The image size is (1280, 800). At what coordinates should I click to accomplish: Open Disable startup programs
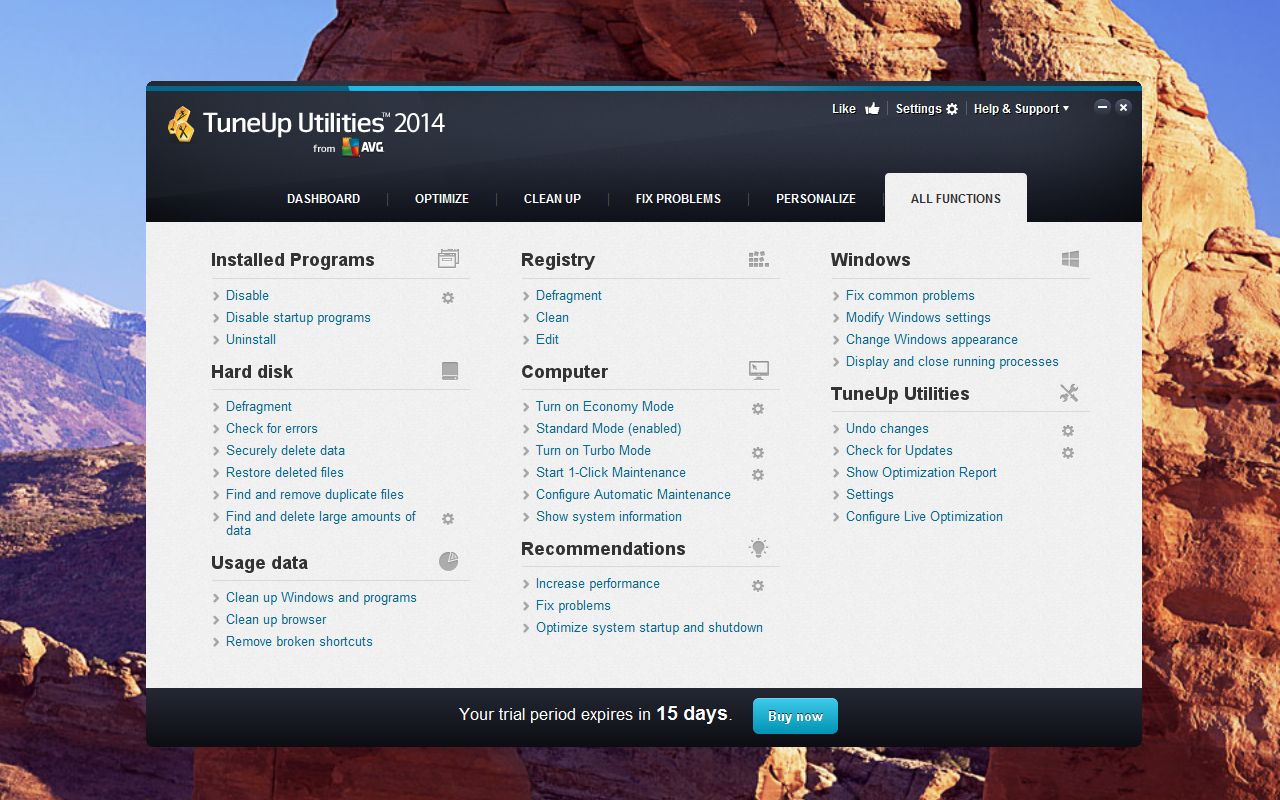pos(298,317)
